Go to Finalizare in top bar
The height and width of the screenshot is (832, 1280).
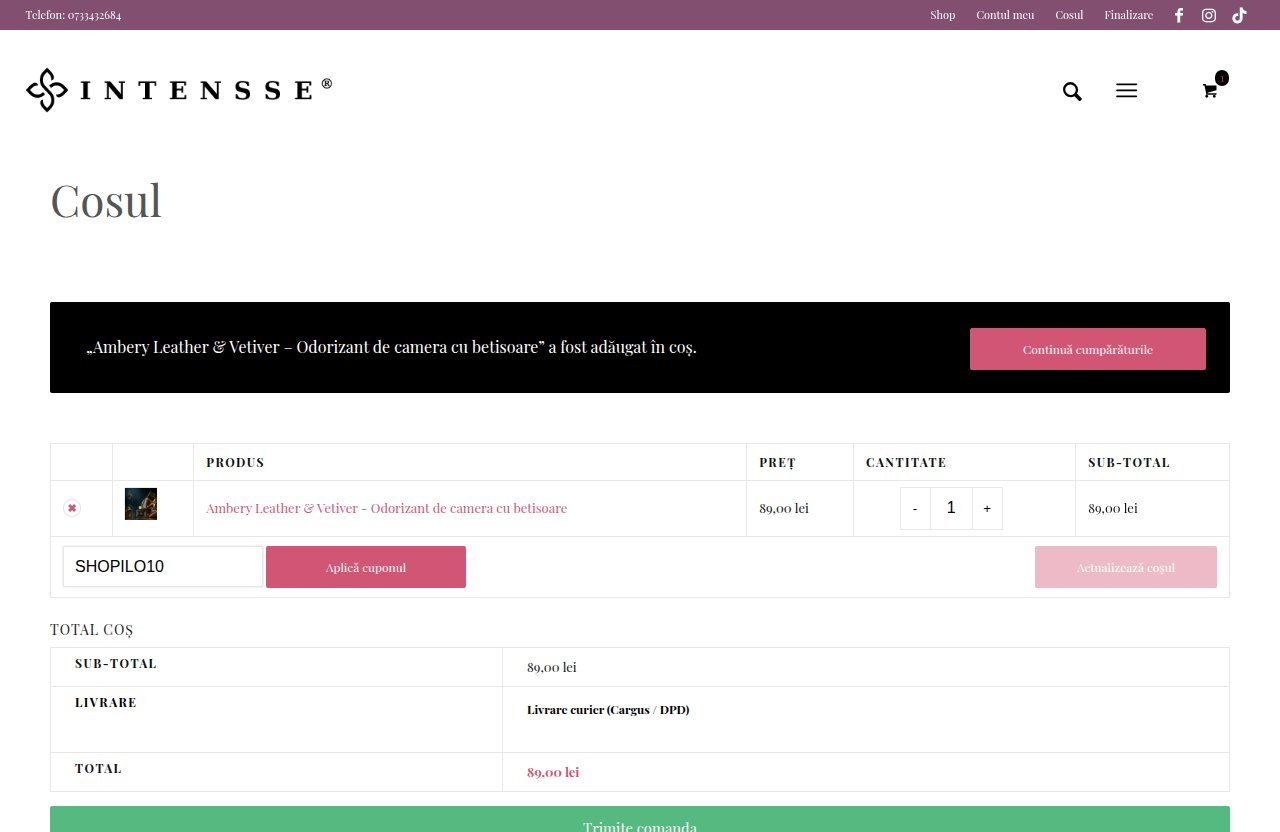(1128, 15)
